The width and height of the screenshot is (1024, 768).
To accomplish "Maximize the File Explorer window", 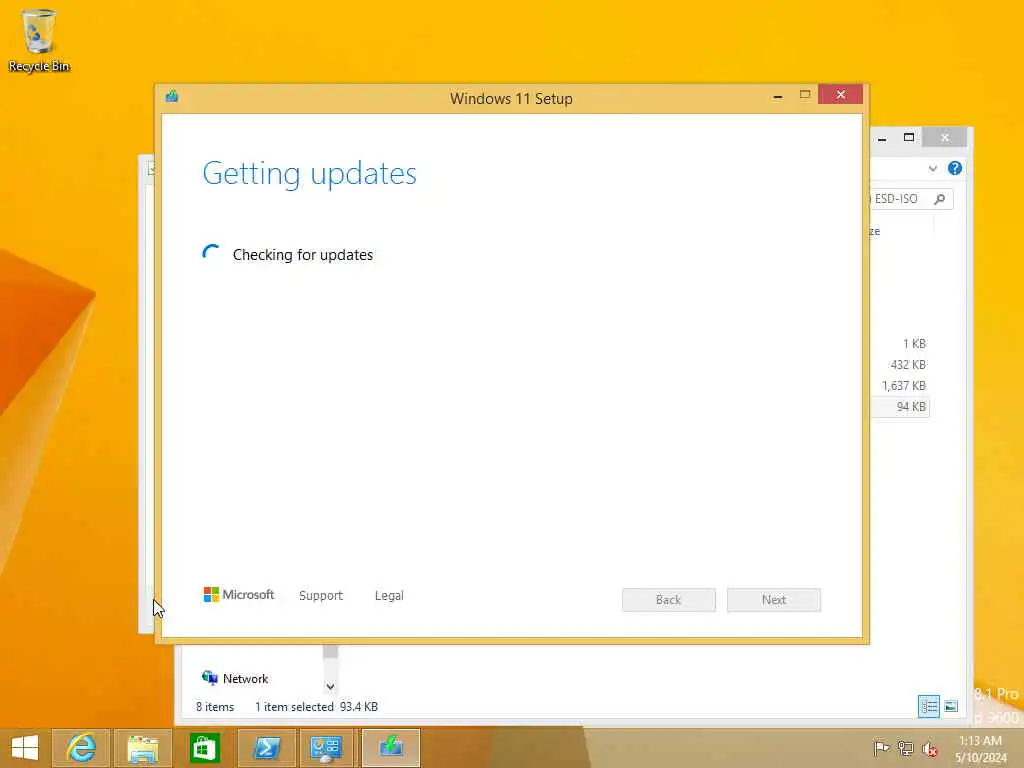I will tap(908, 137).
